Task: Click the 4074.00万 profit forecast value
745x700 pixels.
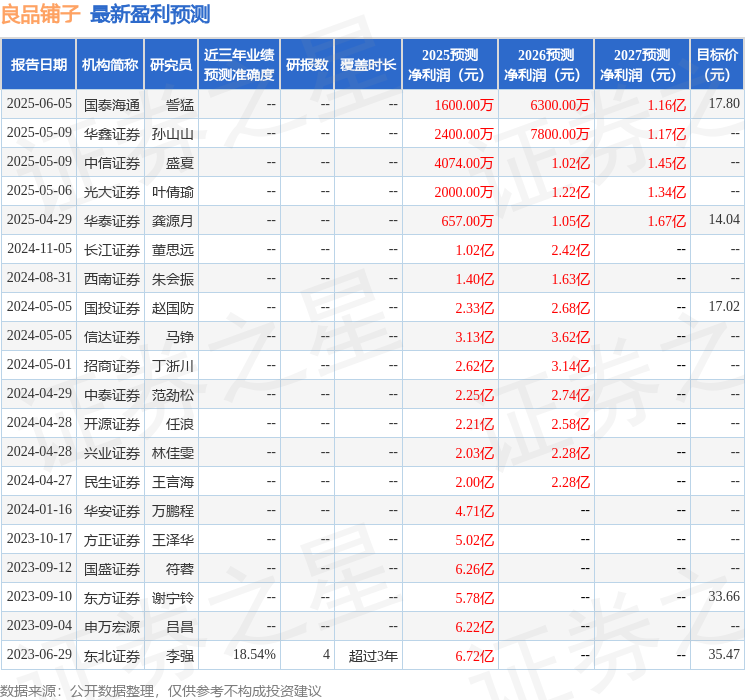Action: [x=464, y=162]
